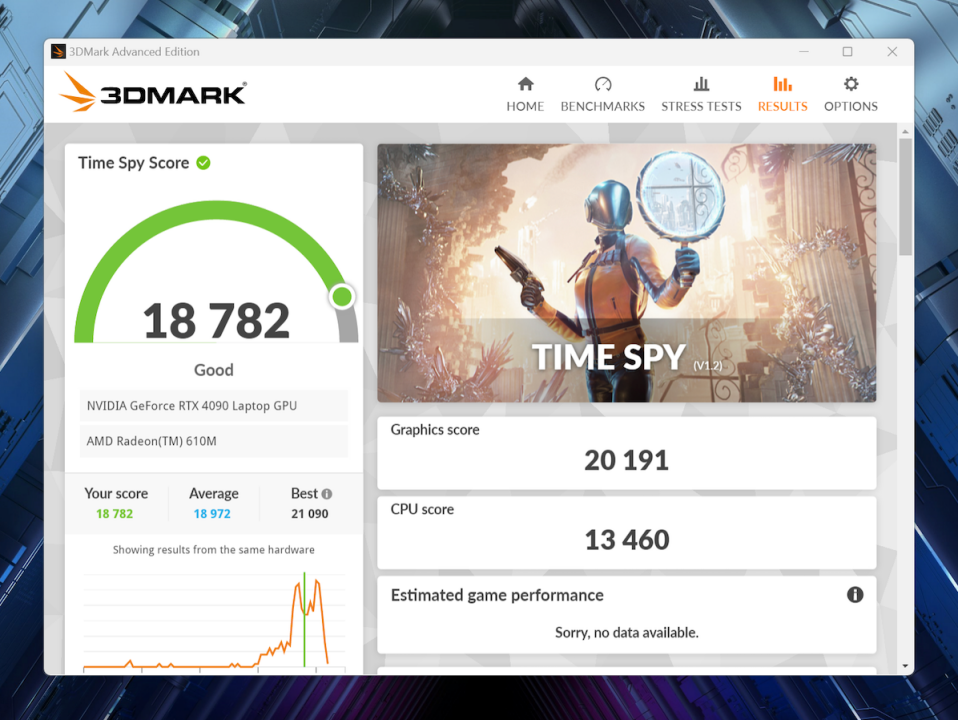
Task: Click the Good rating label
Action: coord(213,370)
